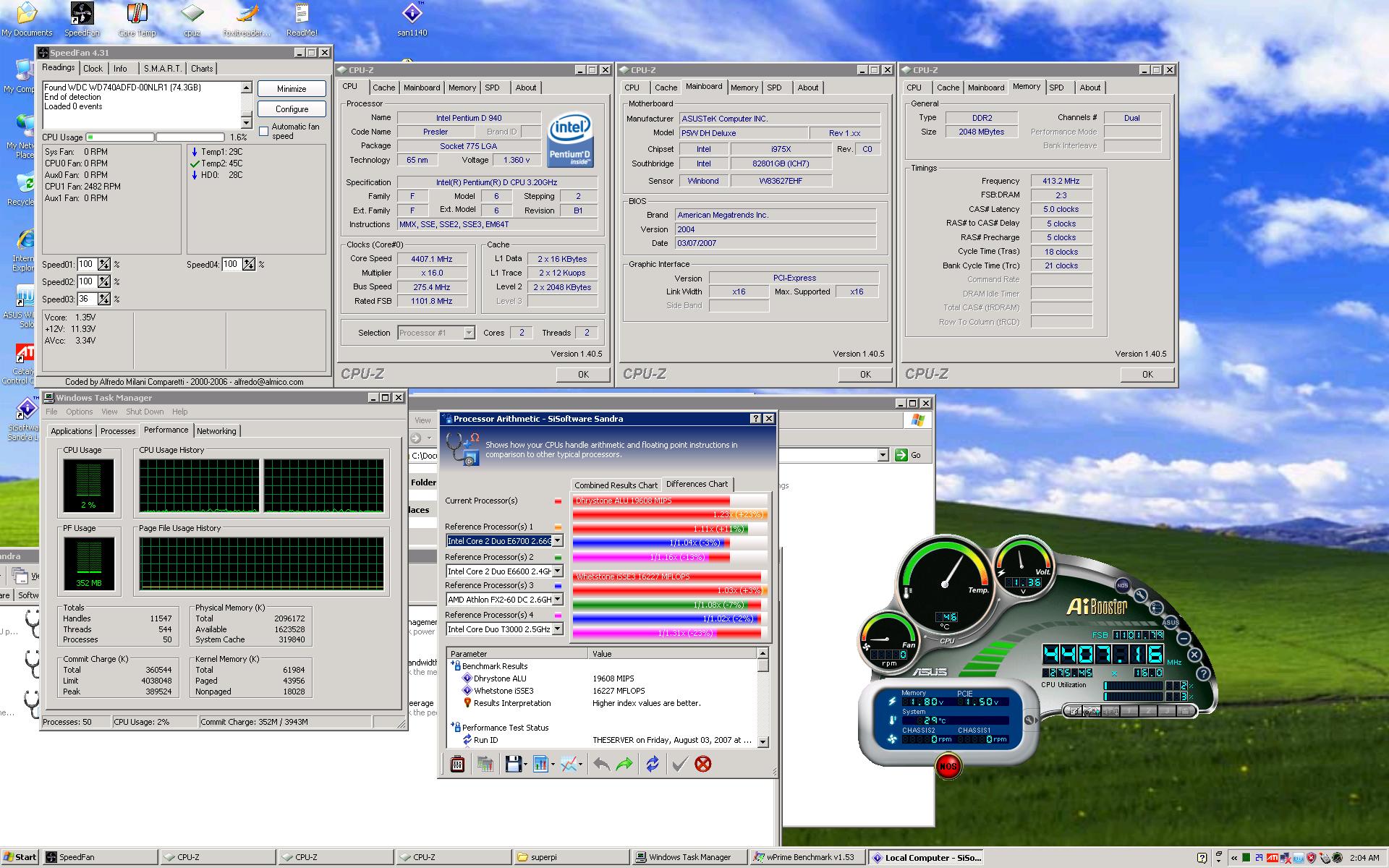The image size is (1389, 868).
Task: Click the small NOS round icon in AI Booster
Action: pos(1122,585)
